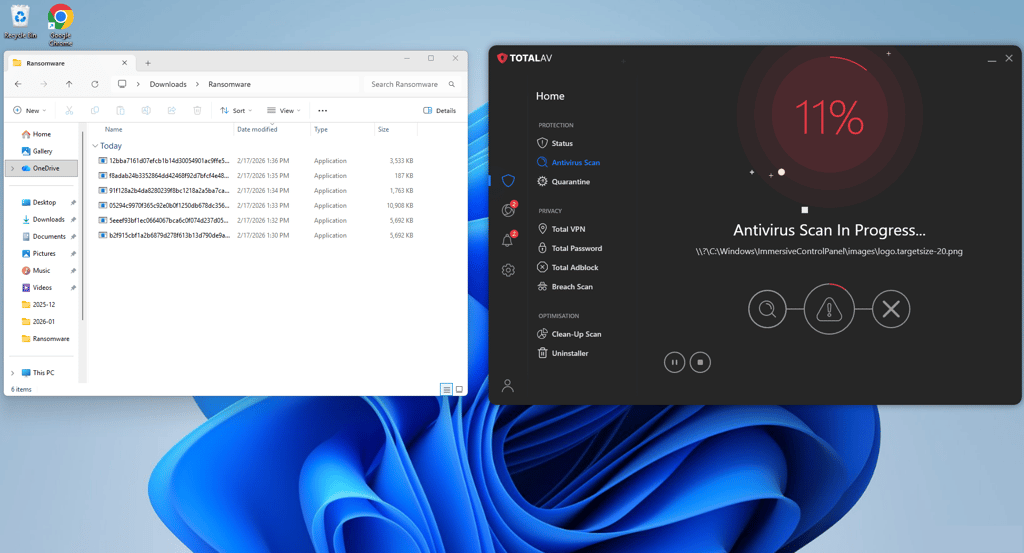Click the Rename icon in Explorer toolbar

pos(146,110)
